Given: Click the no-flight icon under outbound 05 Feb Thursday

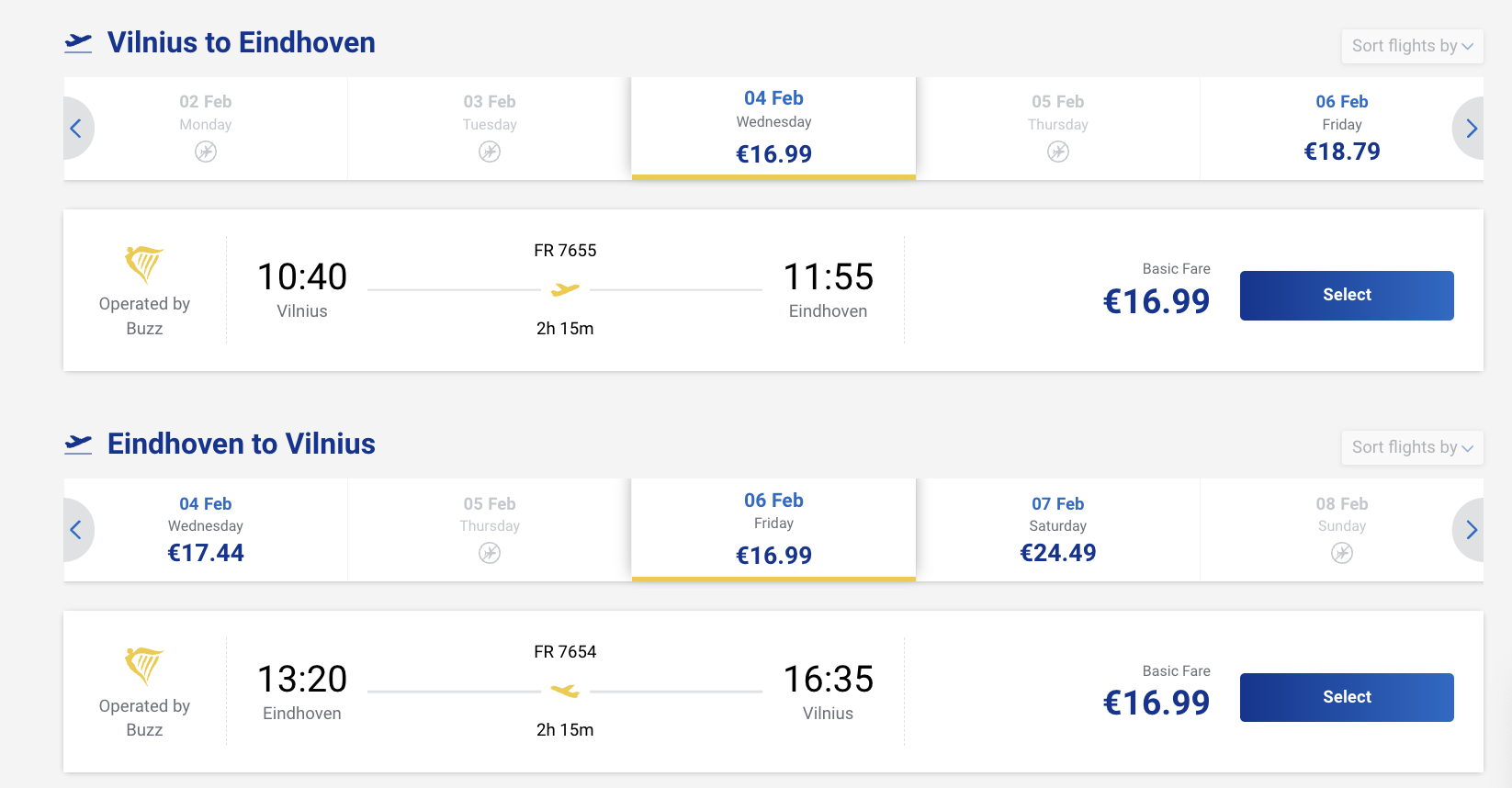Looking at the screenshot, I should pyautogui.click(x=1058, y=152).
